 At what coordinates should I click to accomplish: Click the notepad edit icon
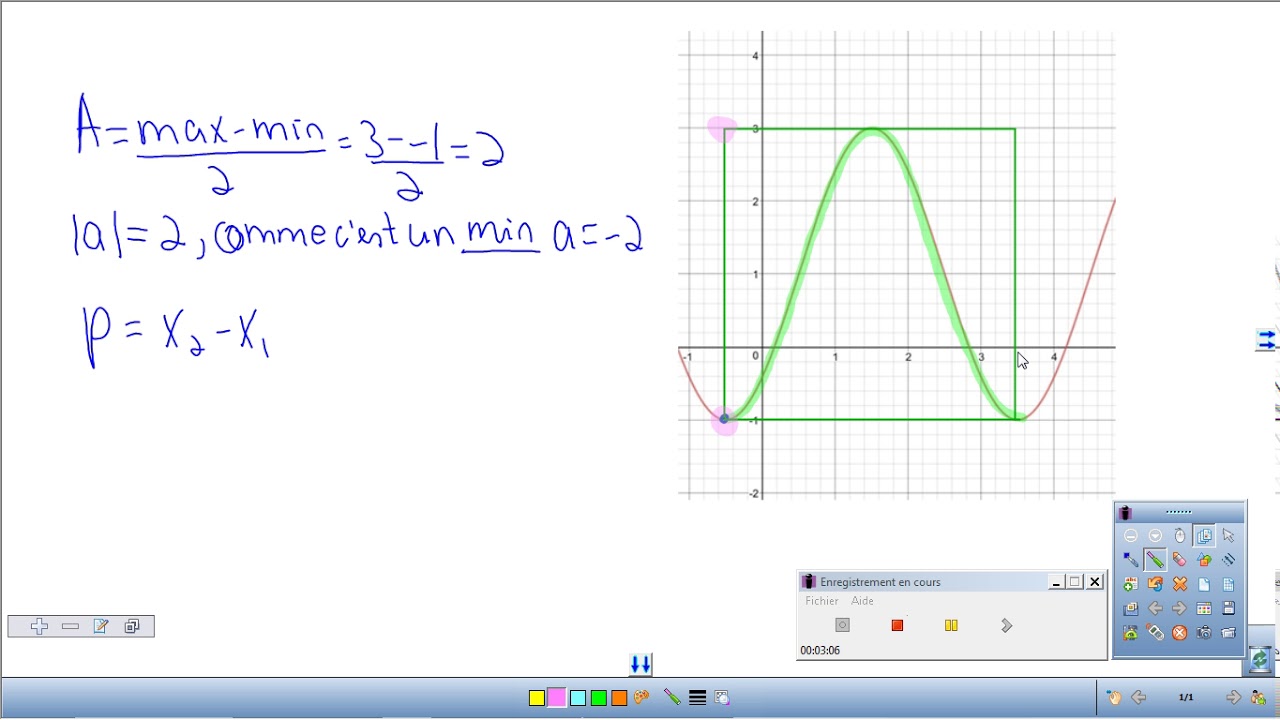101,627
